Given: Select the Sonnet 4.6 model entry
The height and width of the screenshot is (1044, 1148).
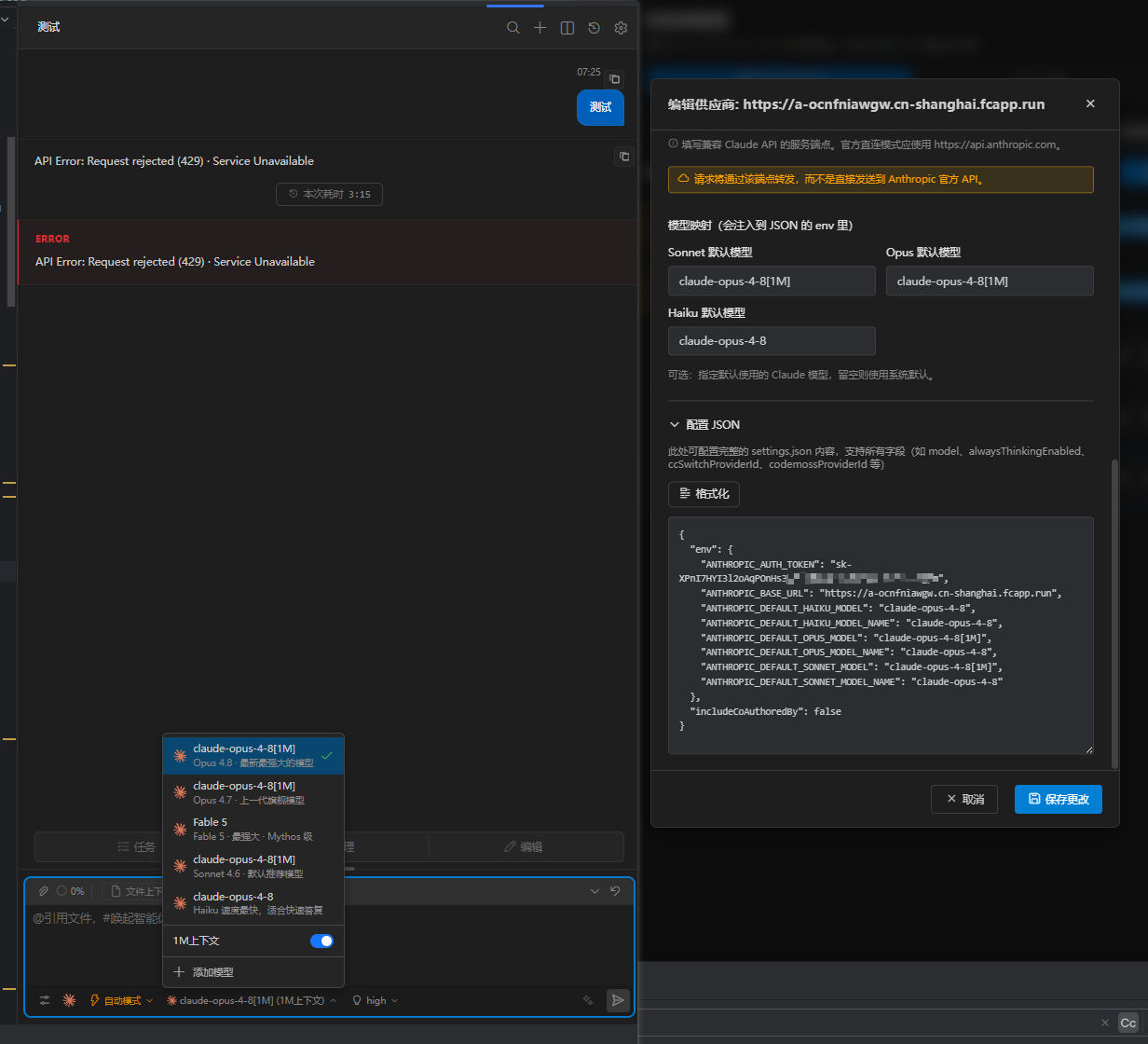Looking at the screenshot, I should point(253,866).
